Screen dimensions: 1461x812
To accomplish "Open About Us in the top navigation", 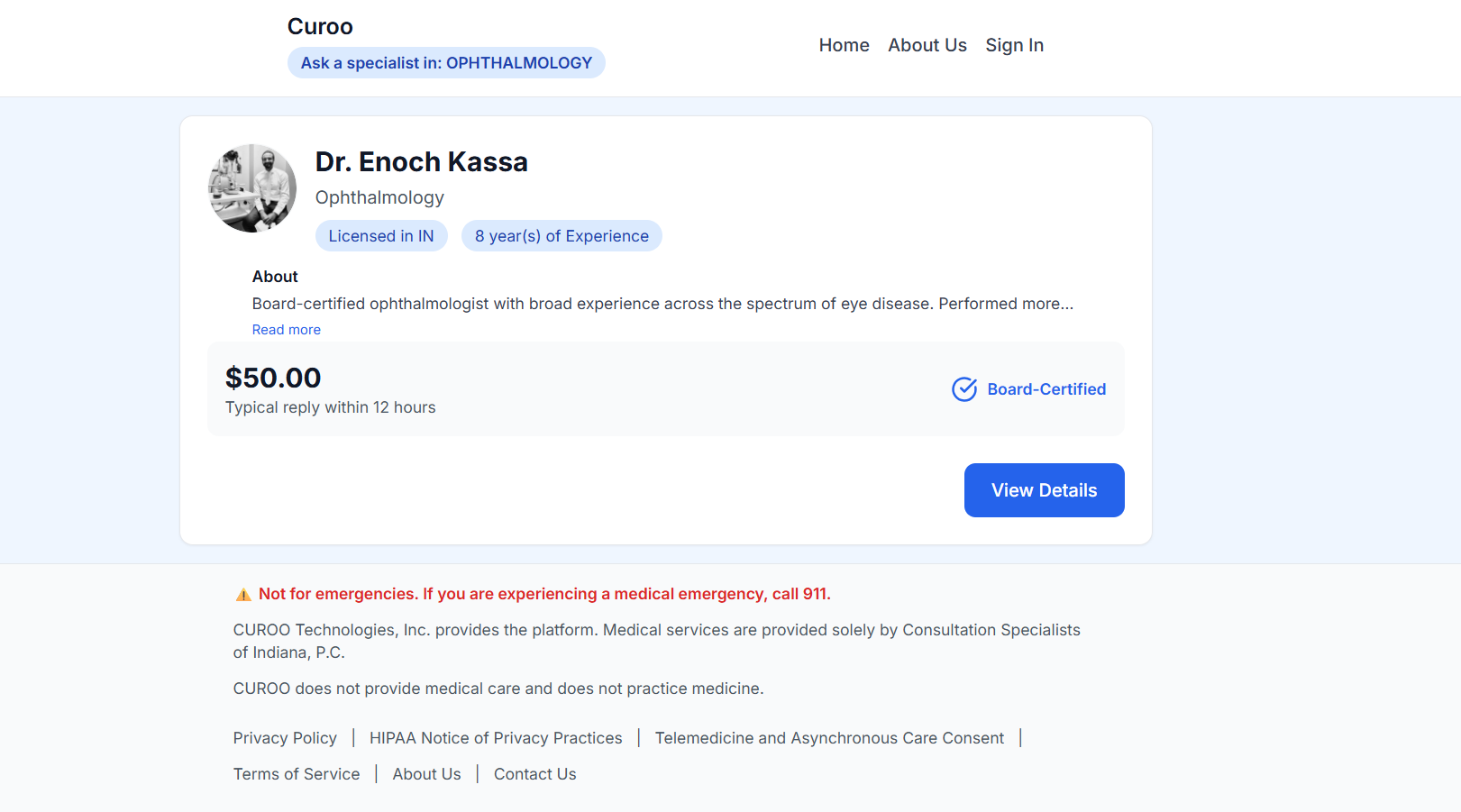I will pyautogui.click(x=927, y=45).
